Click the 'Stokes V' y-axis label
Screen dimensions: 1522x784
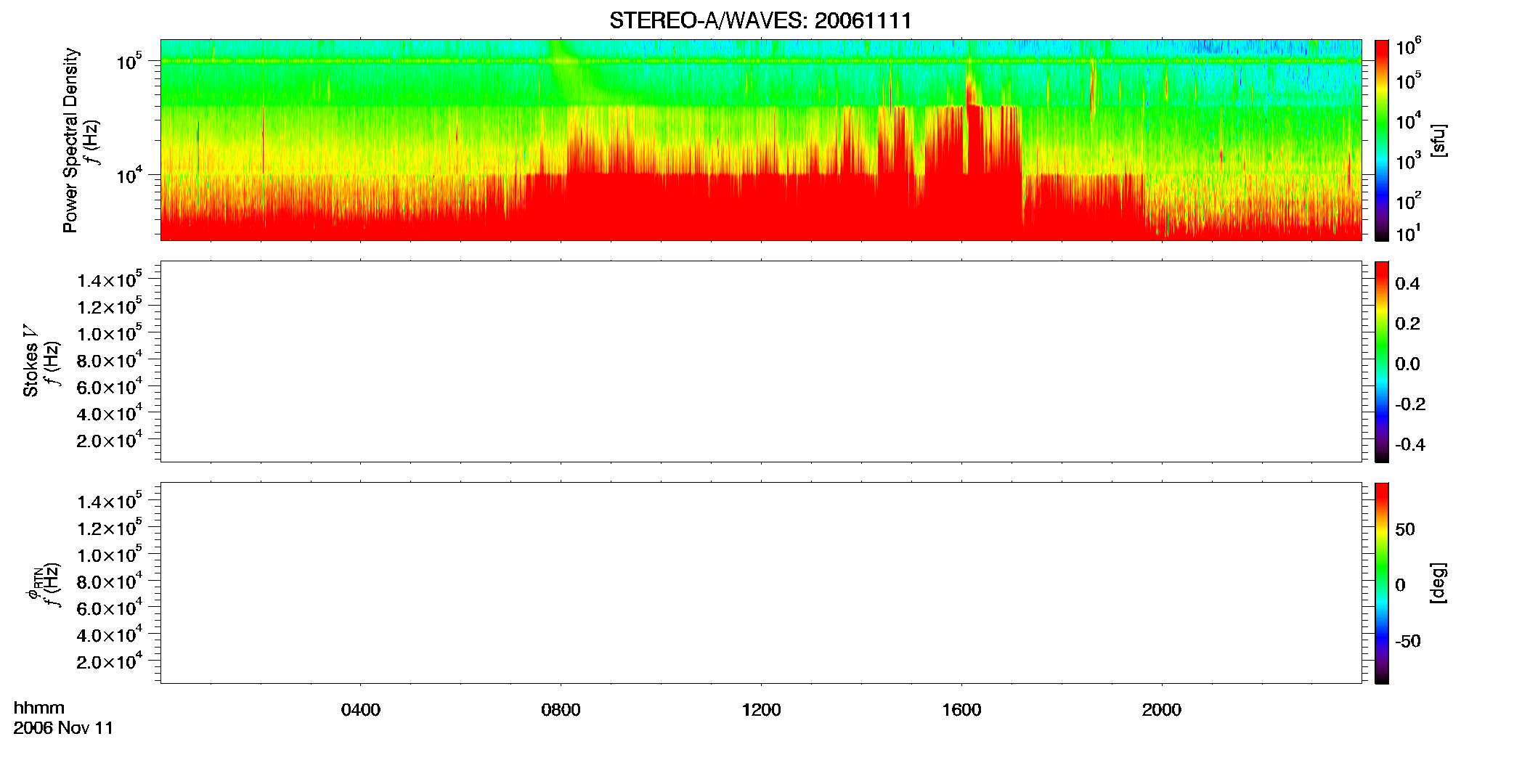(31, 362)
